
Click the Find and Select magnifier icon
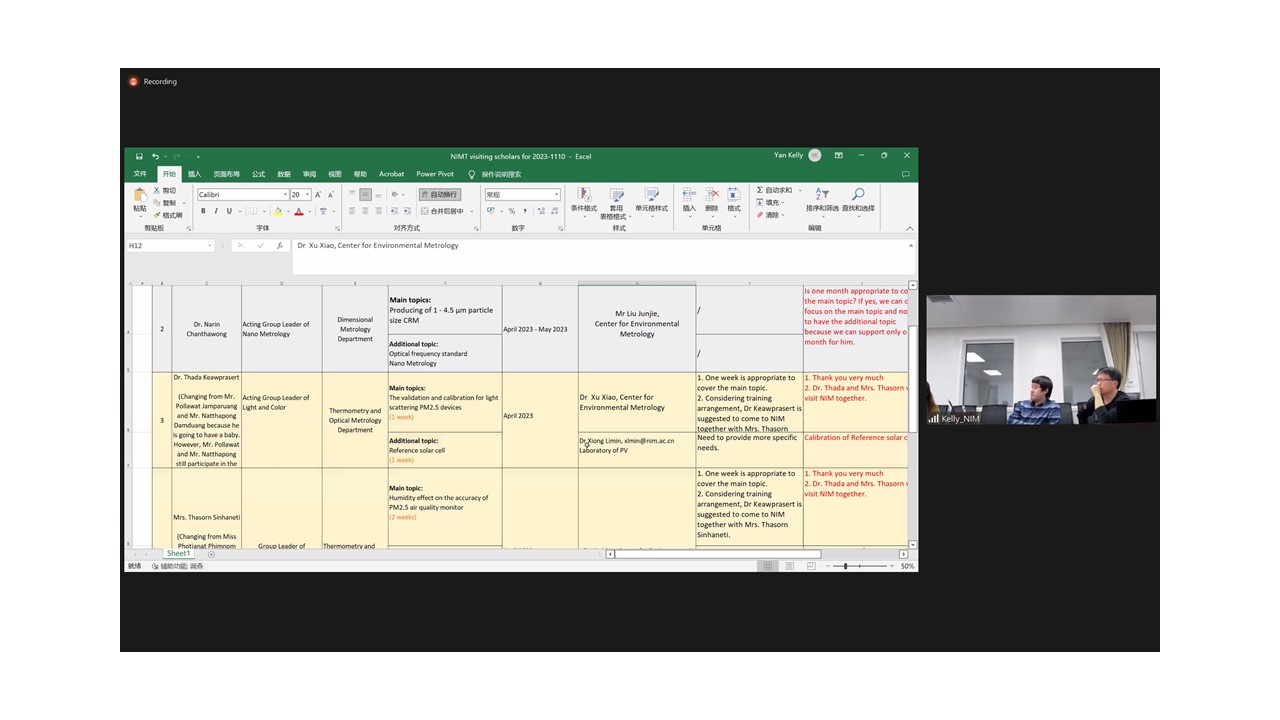click(x=857, y=197)
